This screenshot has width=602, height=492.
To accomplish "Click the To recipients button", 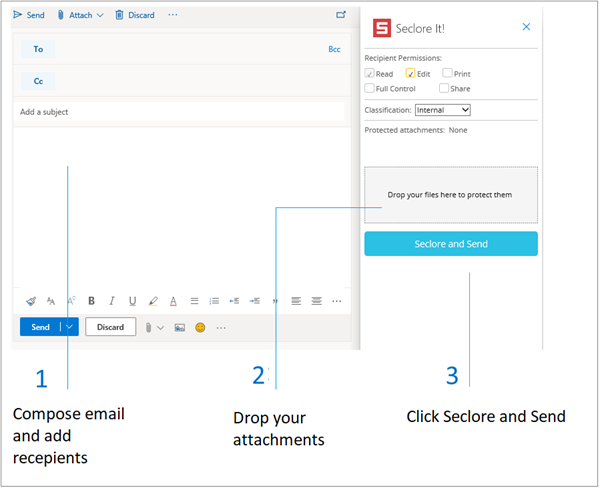I will coord(38,49).
